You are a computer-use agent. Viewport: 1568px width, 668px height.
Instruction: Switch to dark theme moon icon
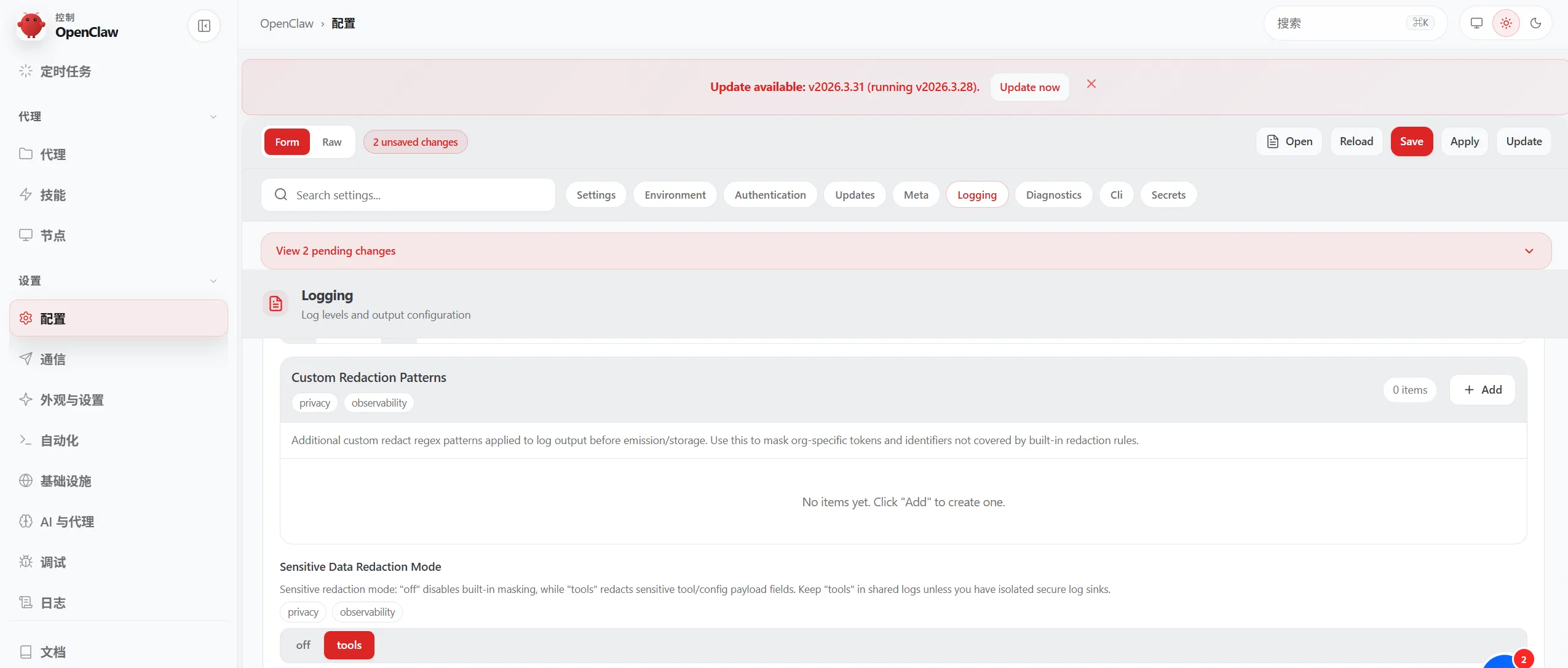(1535, 23)
